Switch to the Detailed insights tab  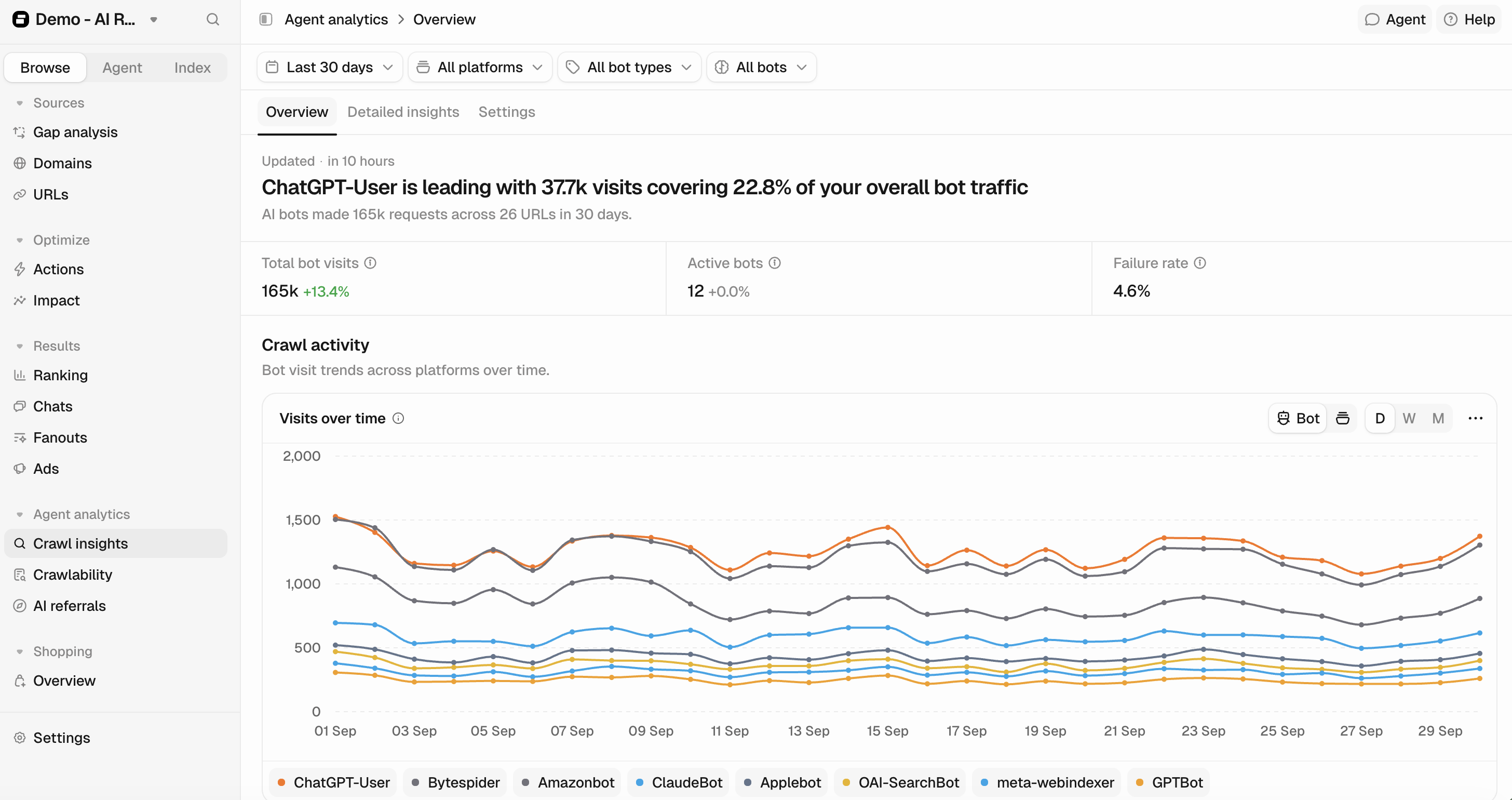click(403, 112)
